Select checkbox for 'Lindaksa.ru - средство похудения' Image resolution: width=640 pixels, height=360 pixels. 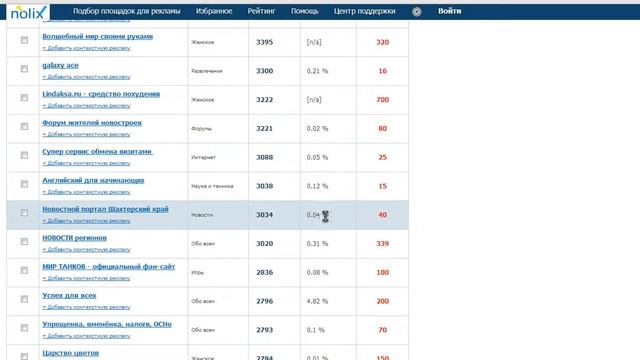tap(24, 98)
